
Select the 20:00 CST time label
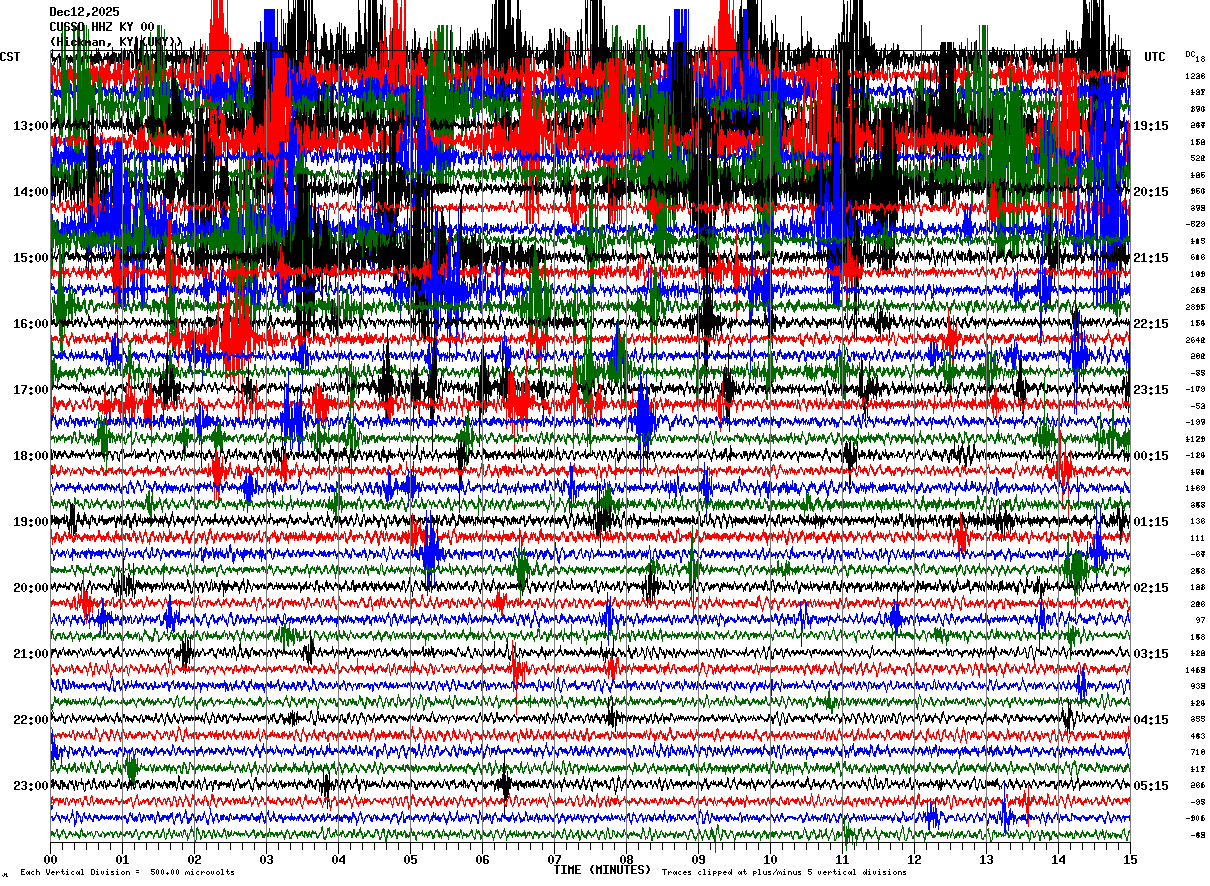(31, 588)
